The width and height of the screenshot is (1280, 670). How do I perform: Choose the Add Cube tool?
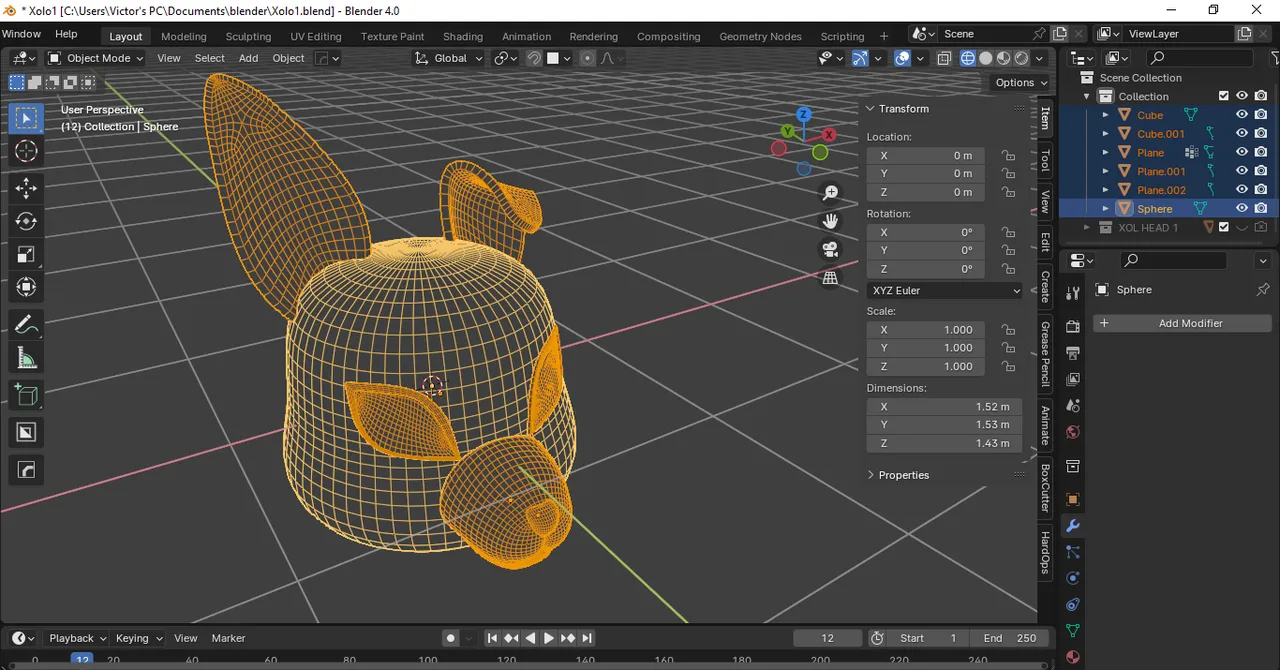pyautogui.click(x=27, y=395)
